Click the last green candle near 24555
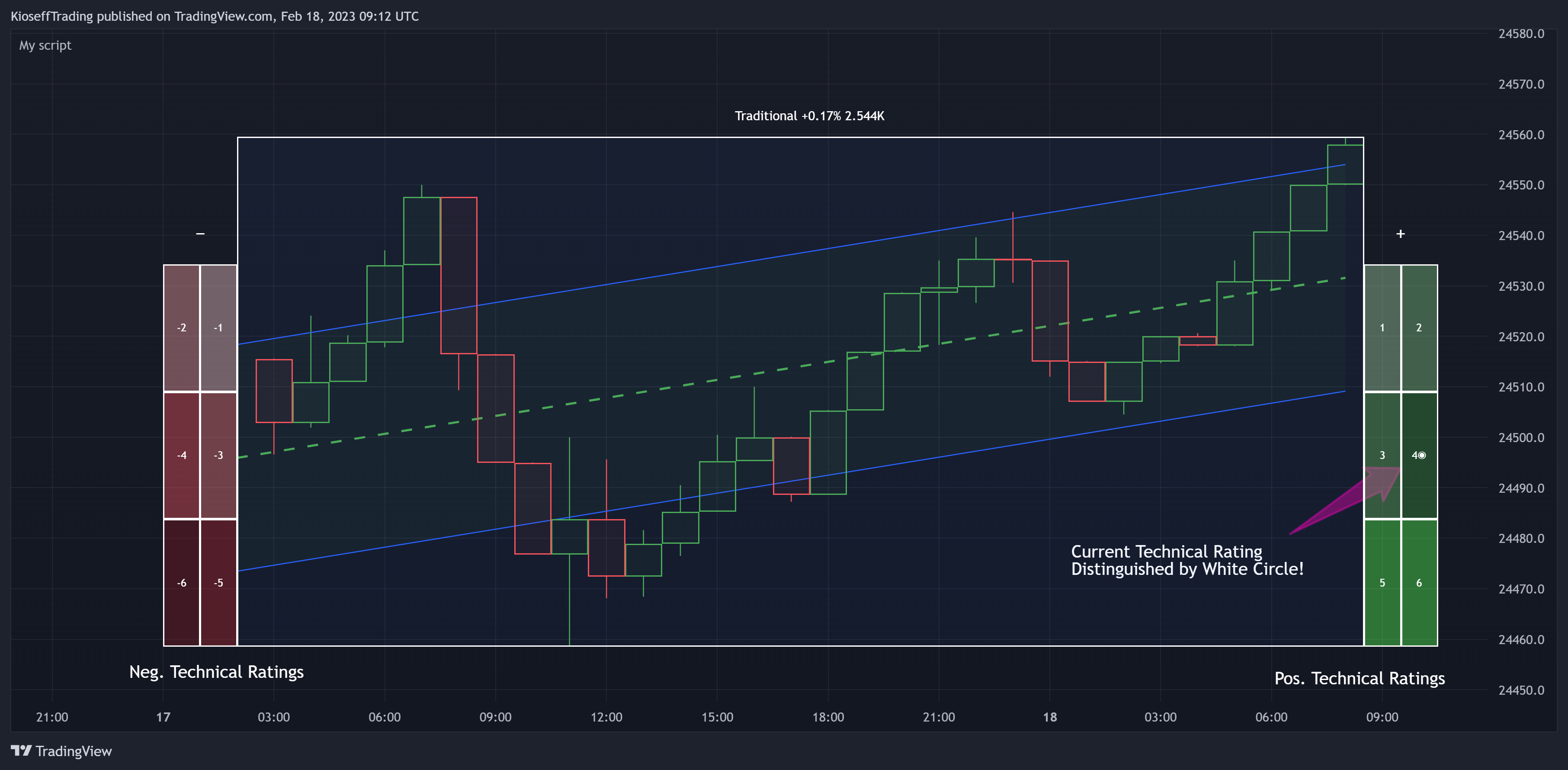The width and height of the screenshot is (1568, 770). tap(1345, 164)
